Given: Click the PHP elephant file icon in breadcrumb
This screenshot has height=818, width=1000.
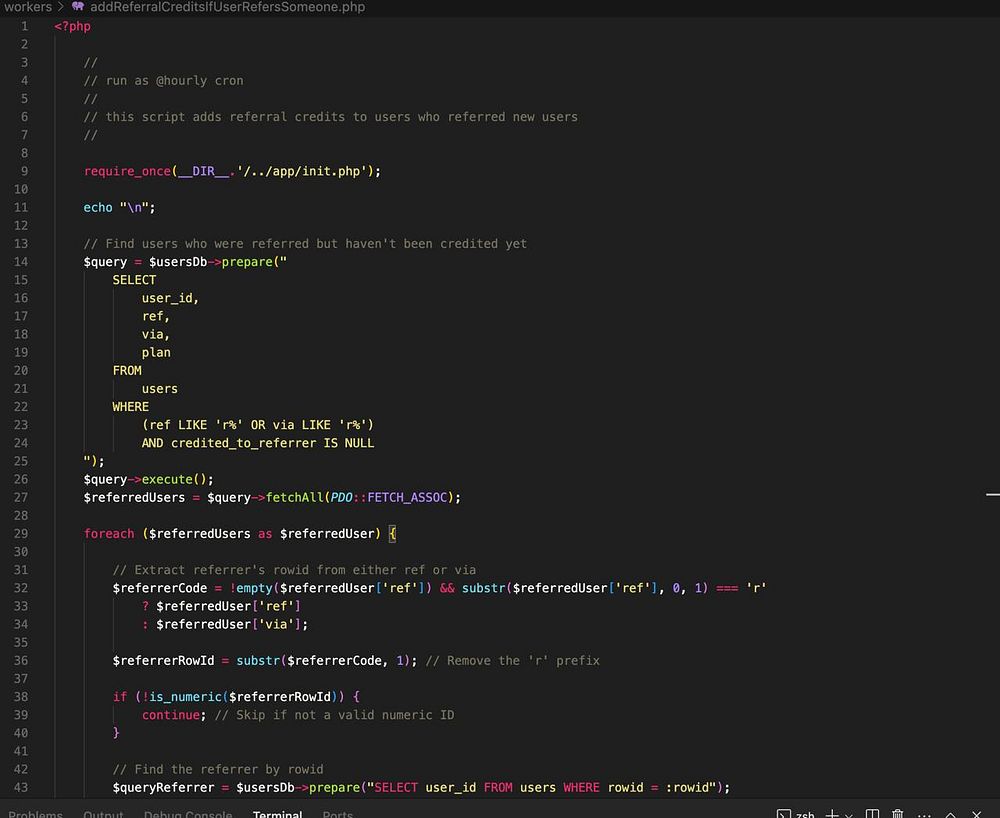Looking at the screenshot, I should coord(78,7).
